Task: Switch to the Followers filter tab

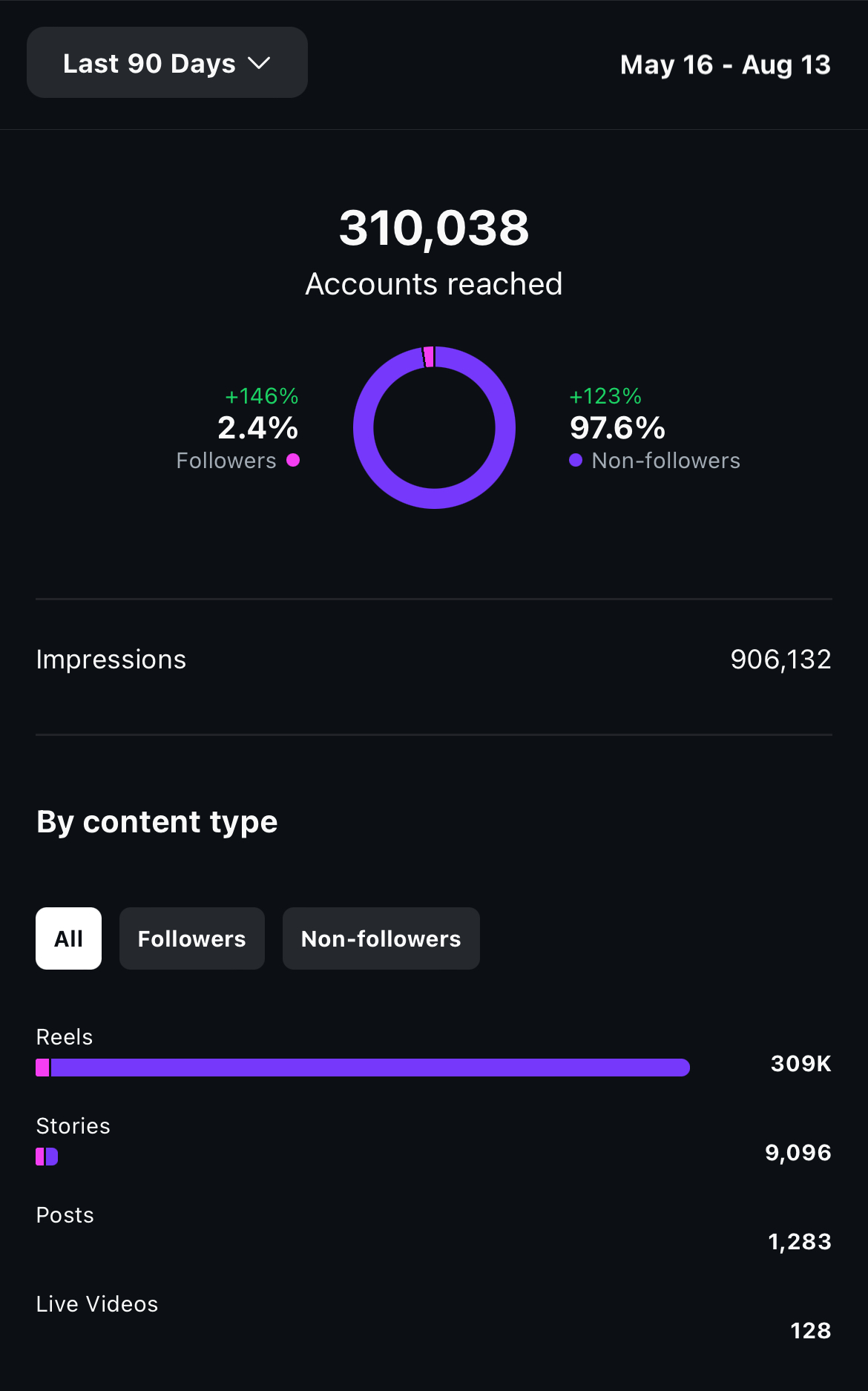Action: [x=191, y=938]
